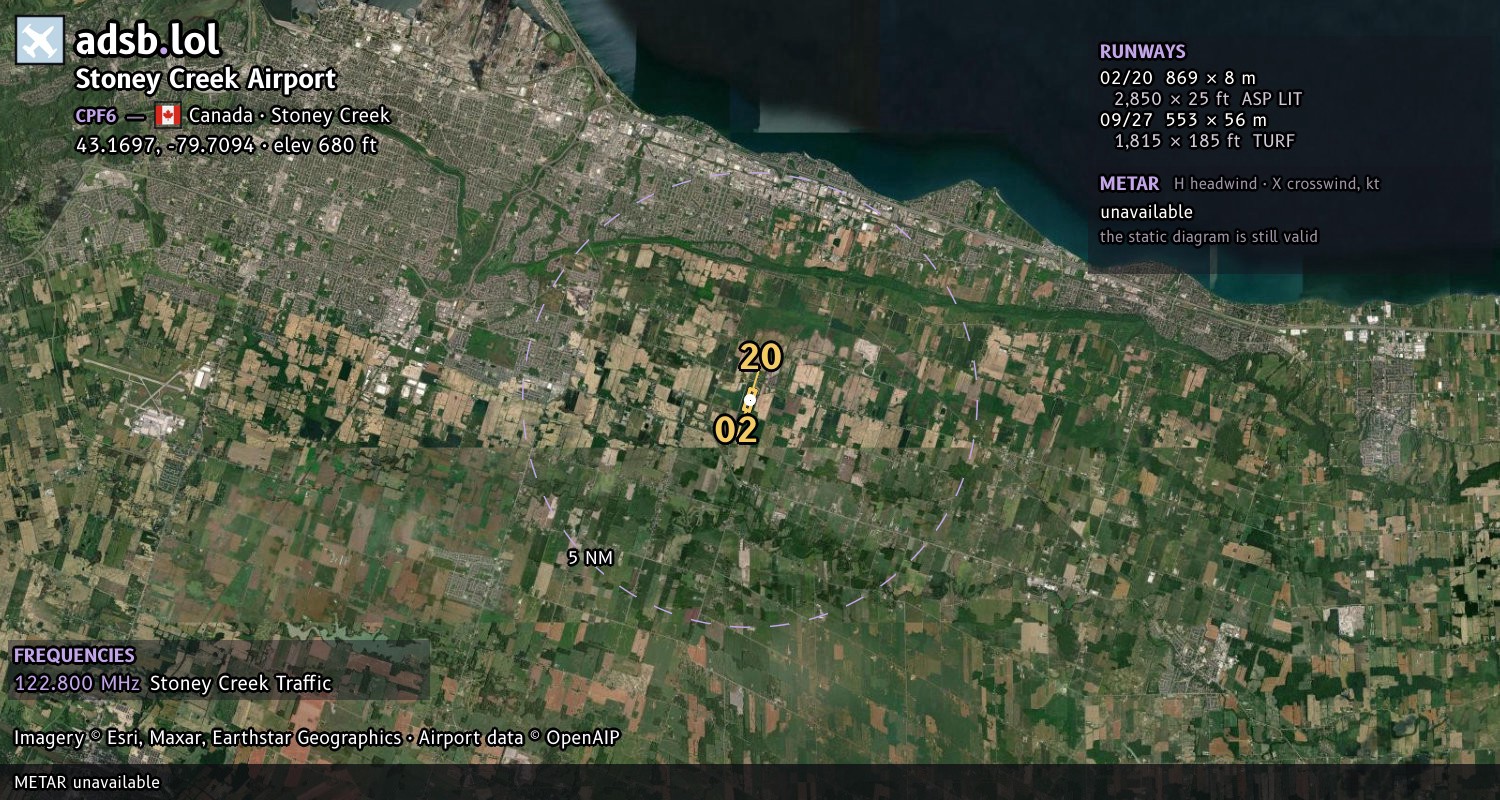Select runway 20 end marker on map
The image size is (1500, 800).
click(x=760, y=357)
